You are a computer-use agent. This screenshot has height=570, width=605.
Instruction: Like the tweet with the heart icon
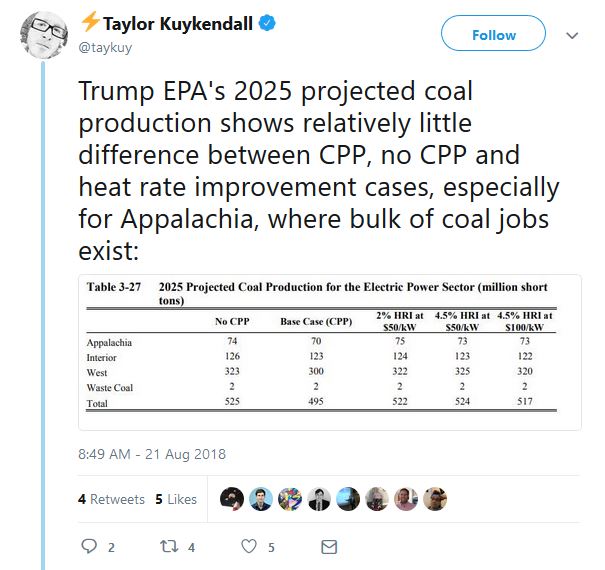(x=248, y=547)
